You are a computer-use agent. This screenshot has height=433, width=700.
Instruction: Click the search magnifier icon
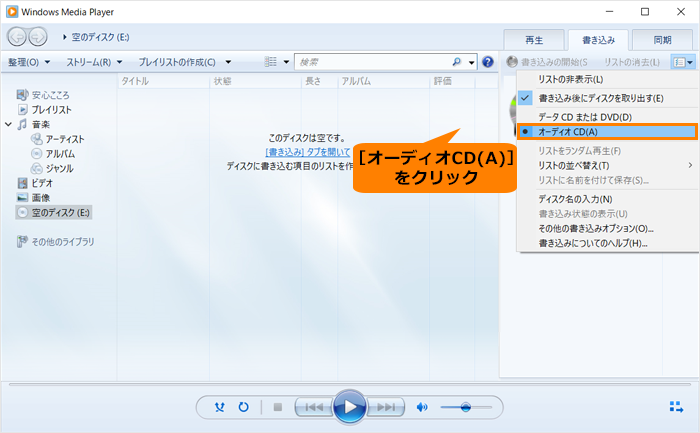(456, 62)
